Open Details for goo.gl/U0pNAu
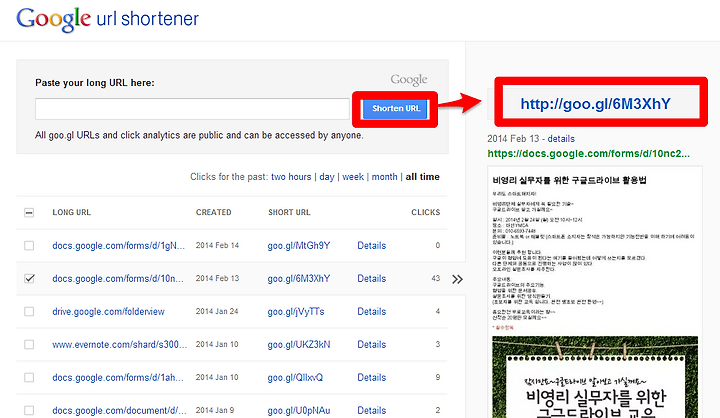 tap(371, 410)
